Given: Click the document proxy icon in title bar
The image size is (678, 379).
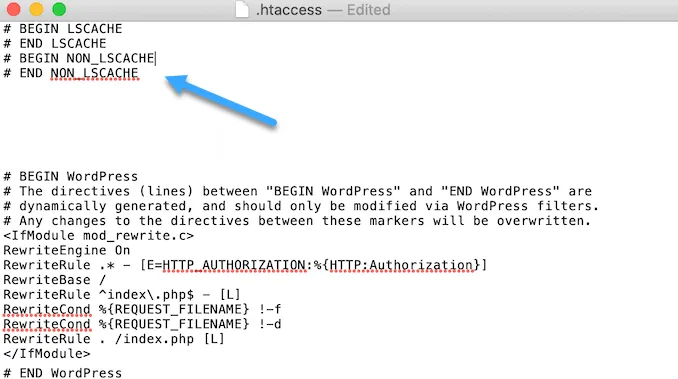Looking at the screenshot, I should (242, 10).
